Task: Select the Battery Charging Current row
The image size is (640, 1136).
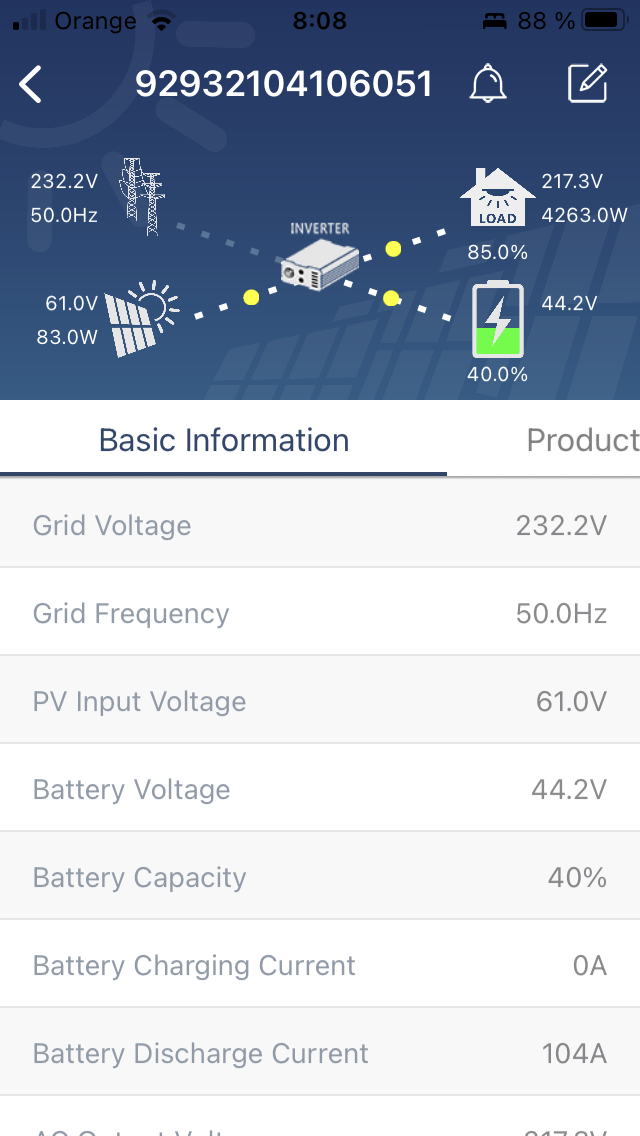Action: (x=320, y=965)
